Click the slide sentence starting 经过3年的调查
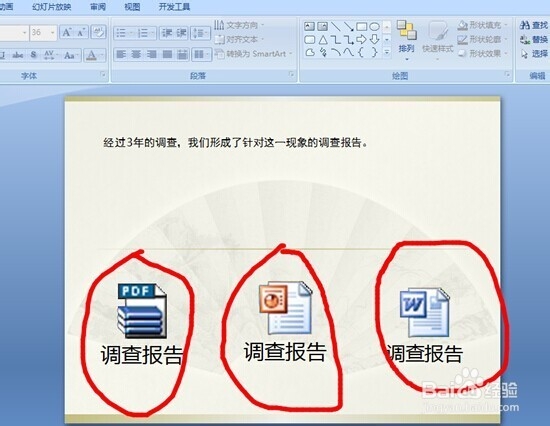Viewport: 550px width, 426px height. pos(235,142)
